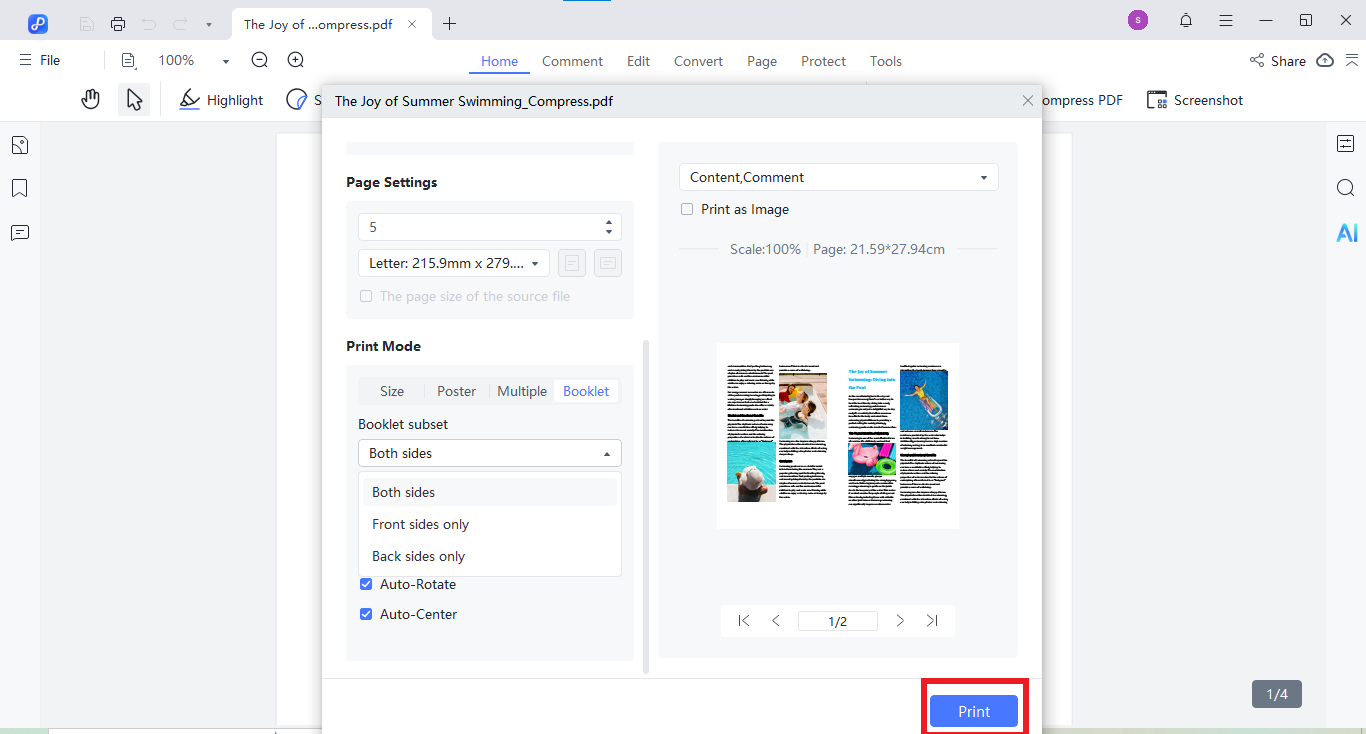The height and width of the screenshot is (734, 1366).
Task: Select the arrow Select tool
Action: 134,99
